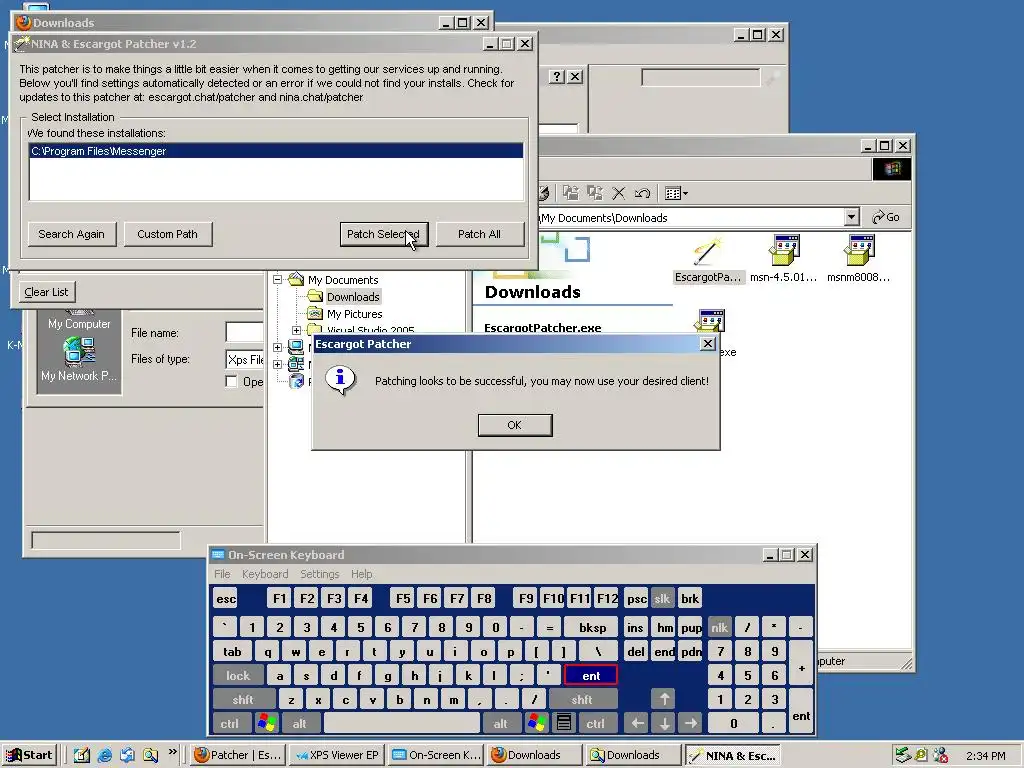Click the esc key on the on-screen keyboard
Image resolution: width=1024 pixels, height=768 pixels.
226,598
